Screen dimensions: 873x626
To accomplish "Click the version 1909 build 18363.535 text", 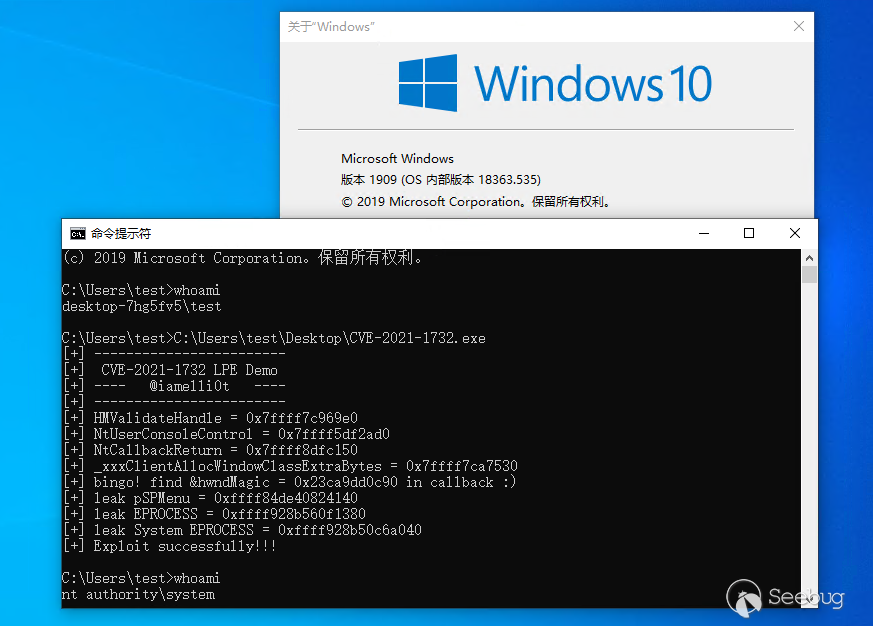I will coord(440,179).
